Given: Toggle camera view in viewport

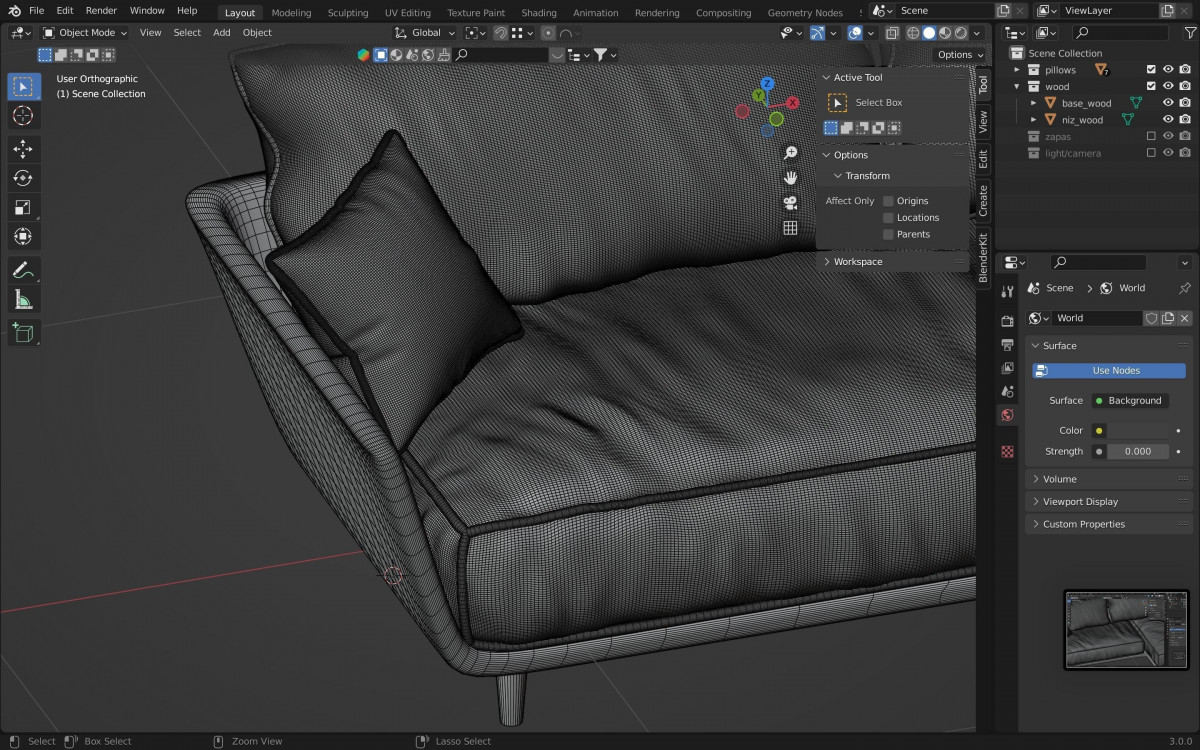Looking at the screenshot, I should (x=790, y=203).
